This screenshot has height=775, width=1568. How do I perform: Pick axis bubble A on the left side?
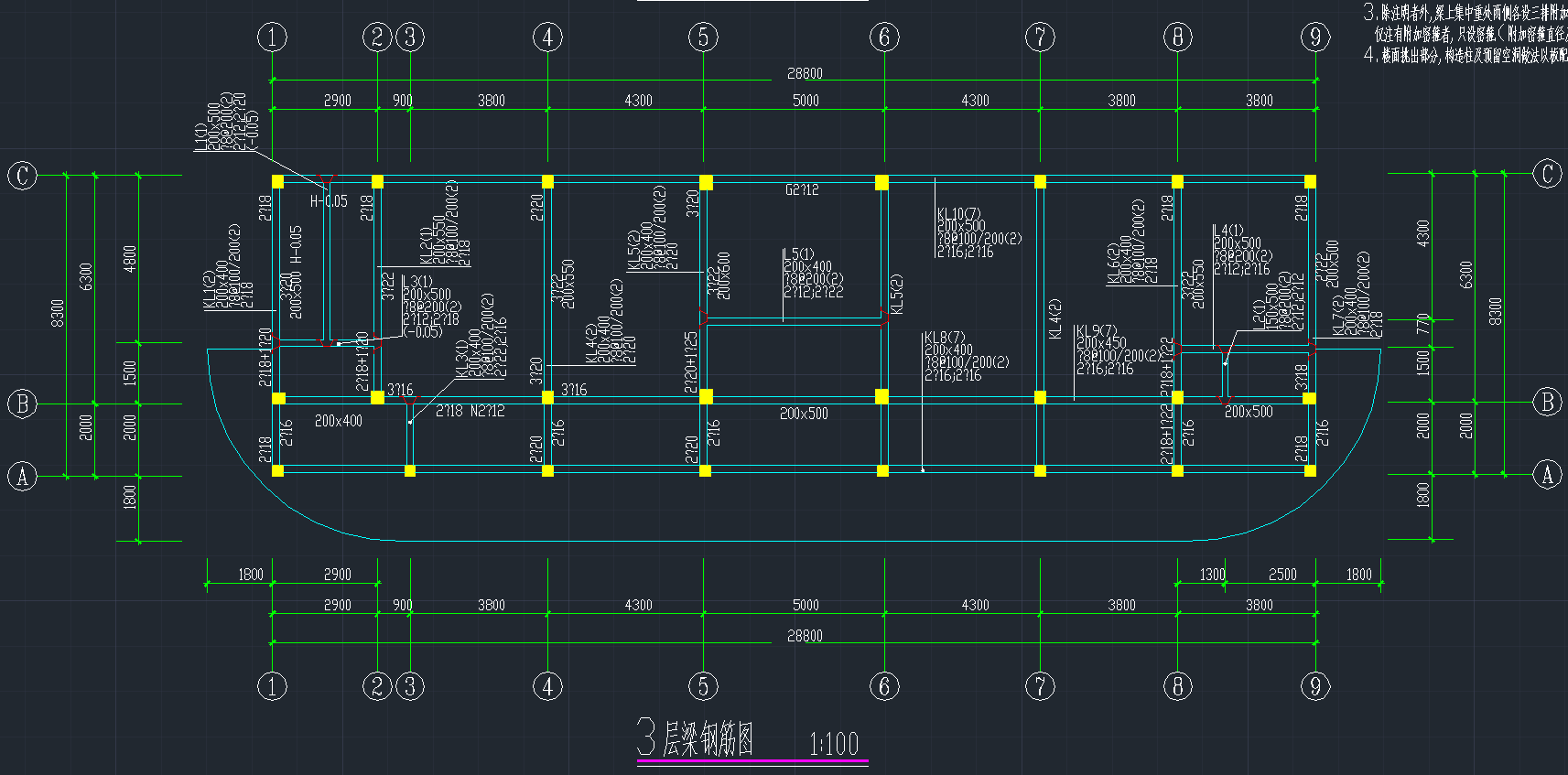pyautogui.click(x=22, y=476)
